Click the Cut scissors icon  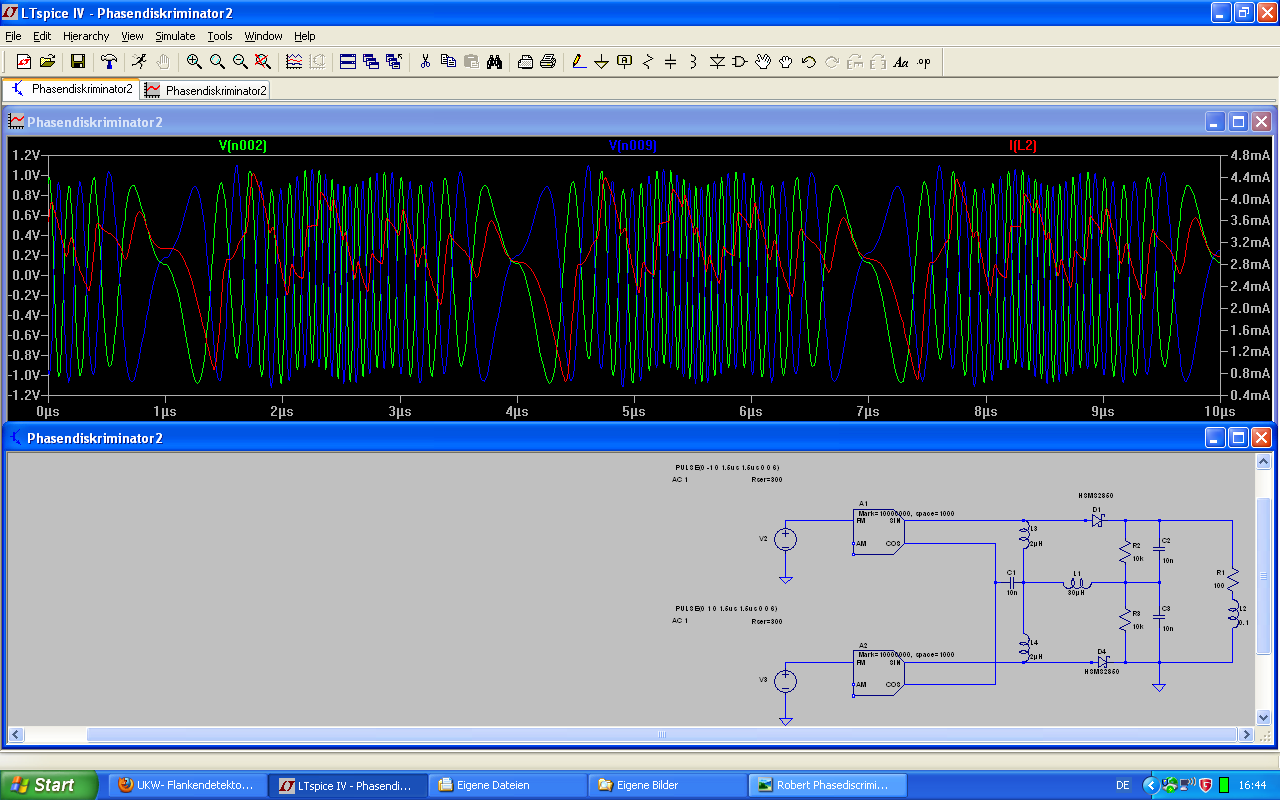(425, 62)
